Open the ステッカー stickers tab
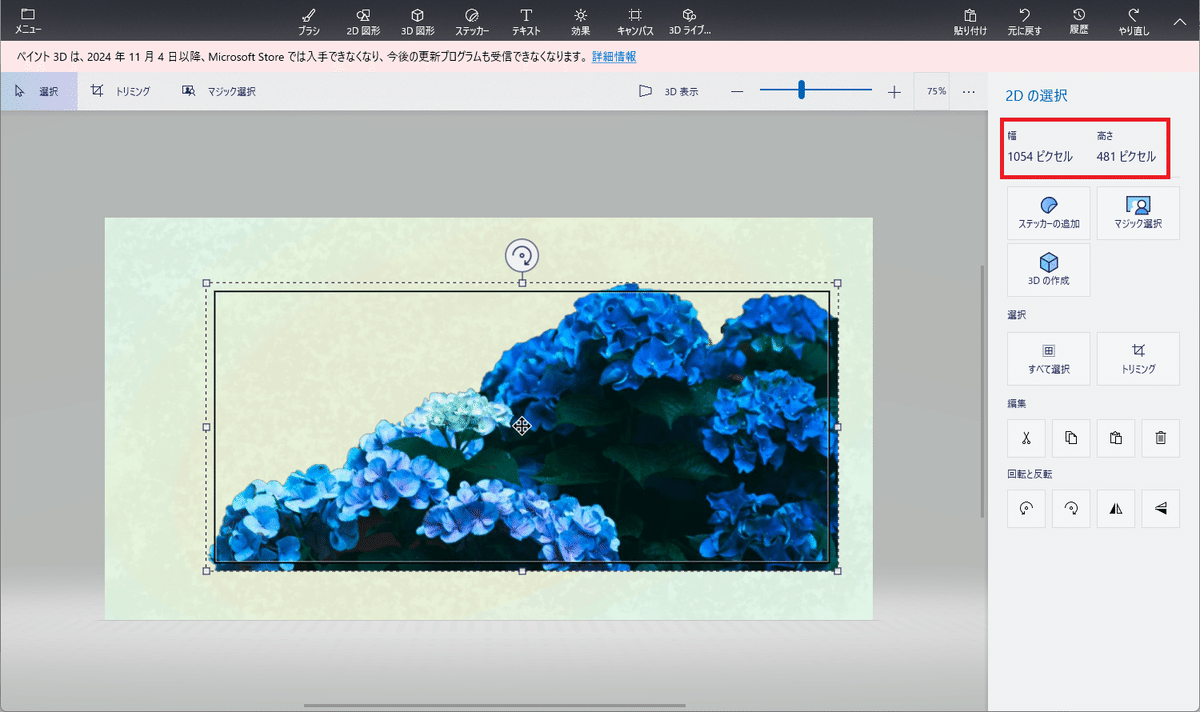Image resolution: width=1200 pixels, height=712 pixels. click(472, 21)
